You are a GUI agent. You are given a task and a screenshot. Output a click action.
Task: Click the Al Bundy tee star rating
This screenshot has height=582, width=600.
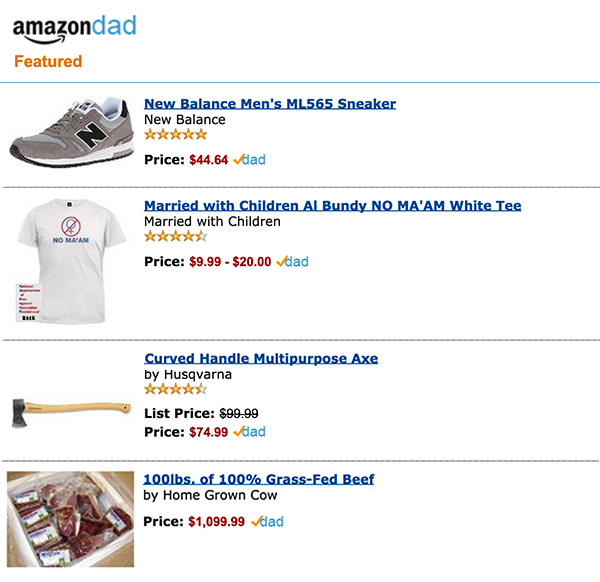click(x=175, y=237)
